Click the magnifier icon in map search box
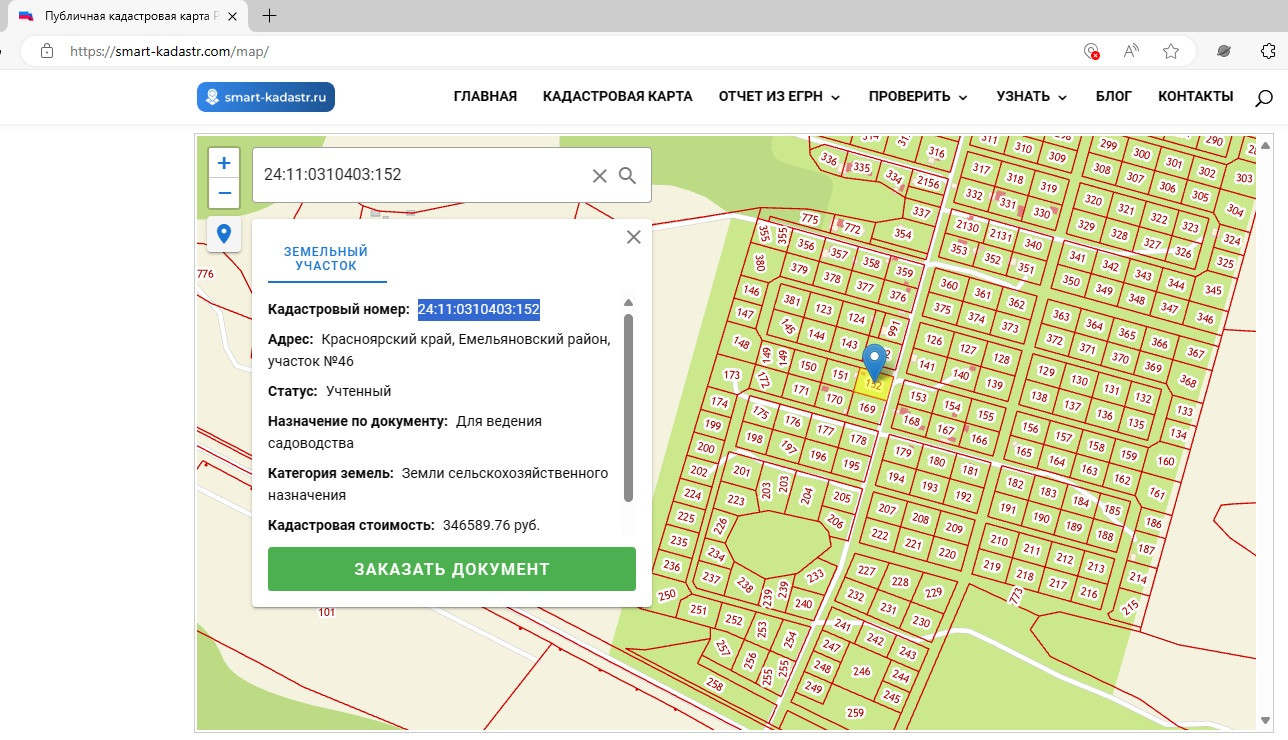Screen dimensions: 1288x740 pos(628,176)
